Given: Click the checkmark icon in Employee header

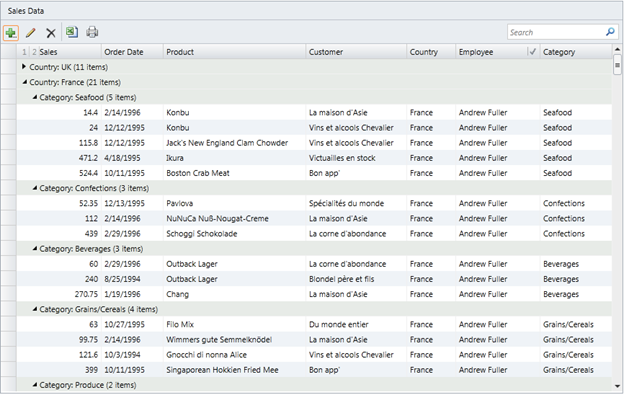Looking at the screenshot, I should (532, 52).
